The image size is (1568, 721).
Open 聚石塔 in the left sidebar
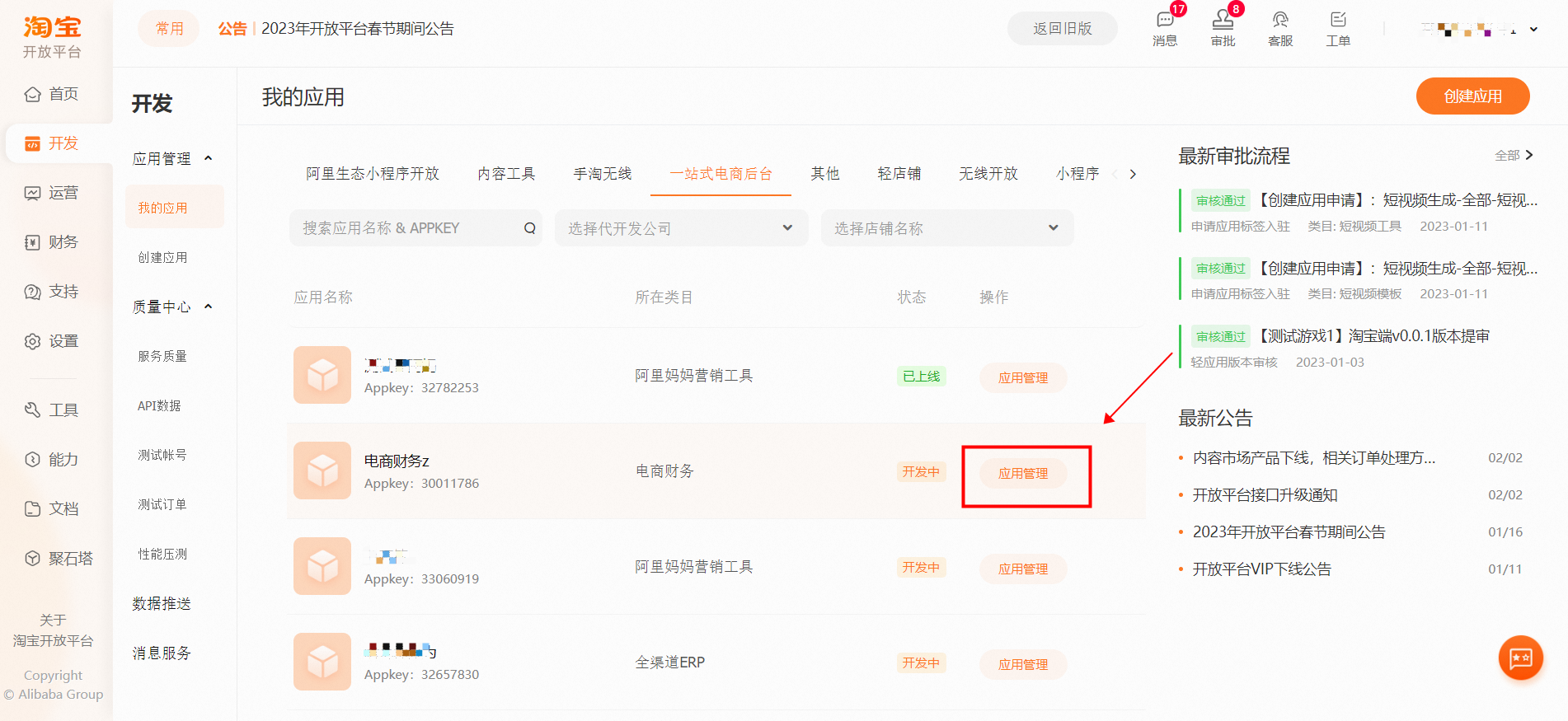coord(59,559)
